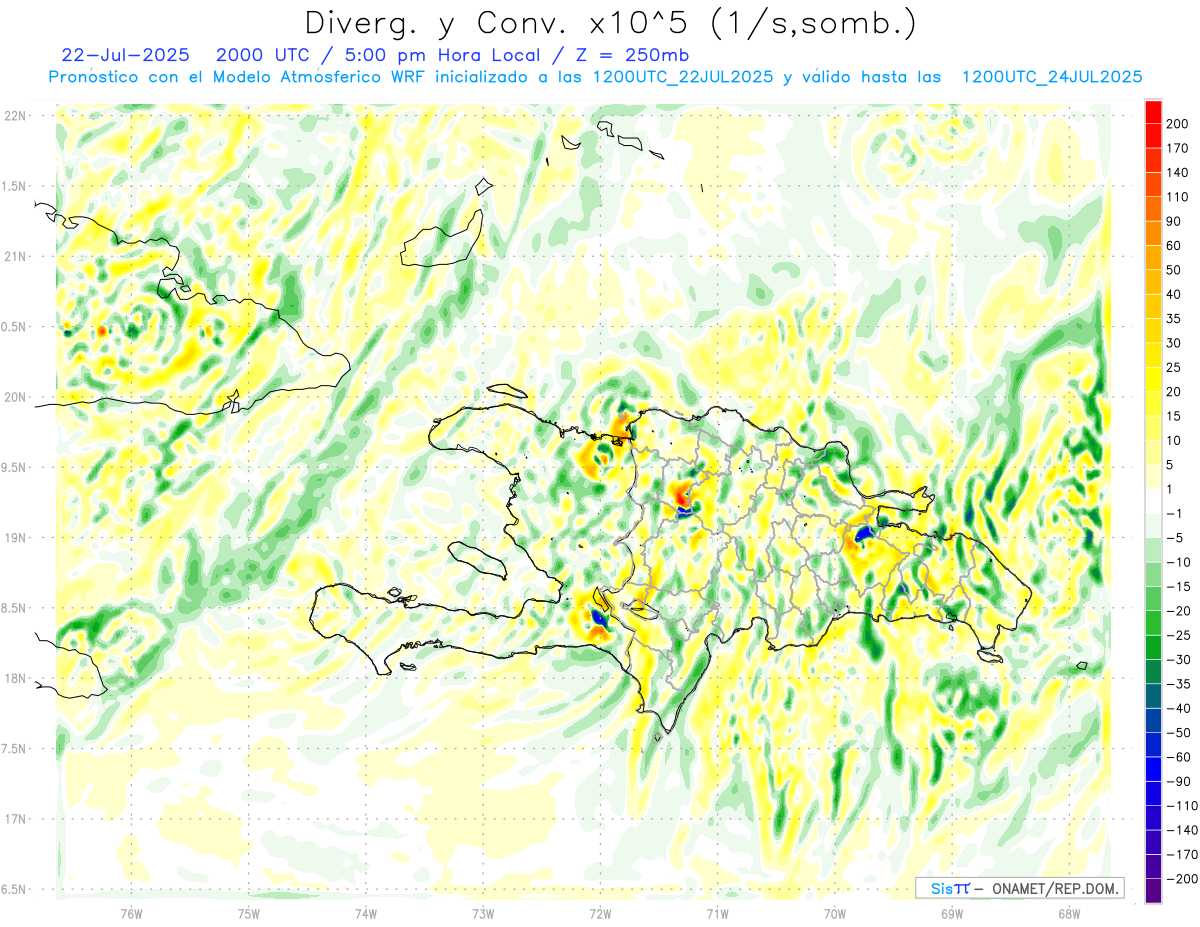Click the 6.5N latitude label
Viewport: 1200px width, 927px height.
point(14,889)
